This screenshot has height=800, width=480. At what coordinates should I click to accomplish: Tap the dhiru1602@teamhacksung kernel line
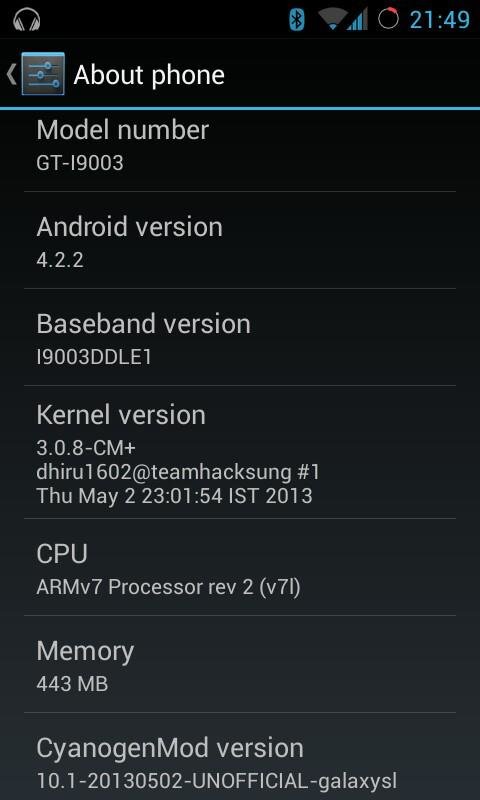178,472
